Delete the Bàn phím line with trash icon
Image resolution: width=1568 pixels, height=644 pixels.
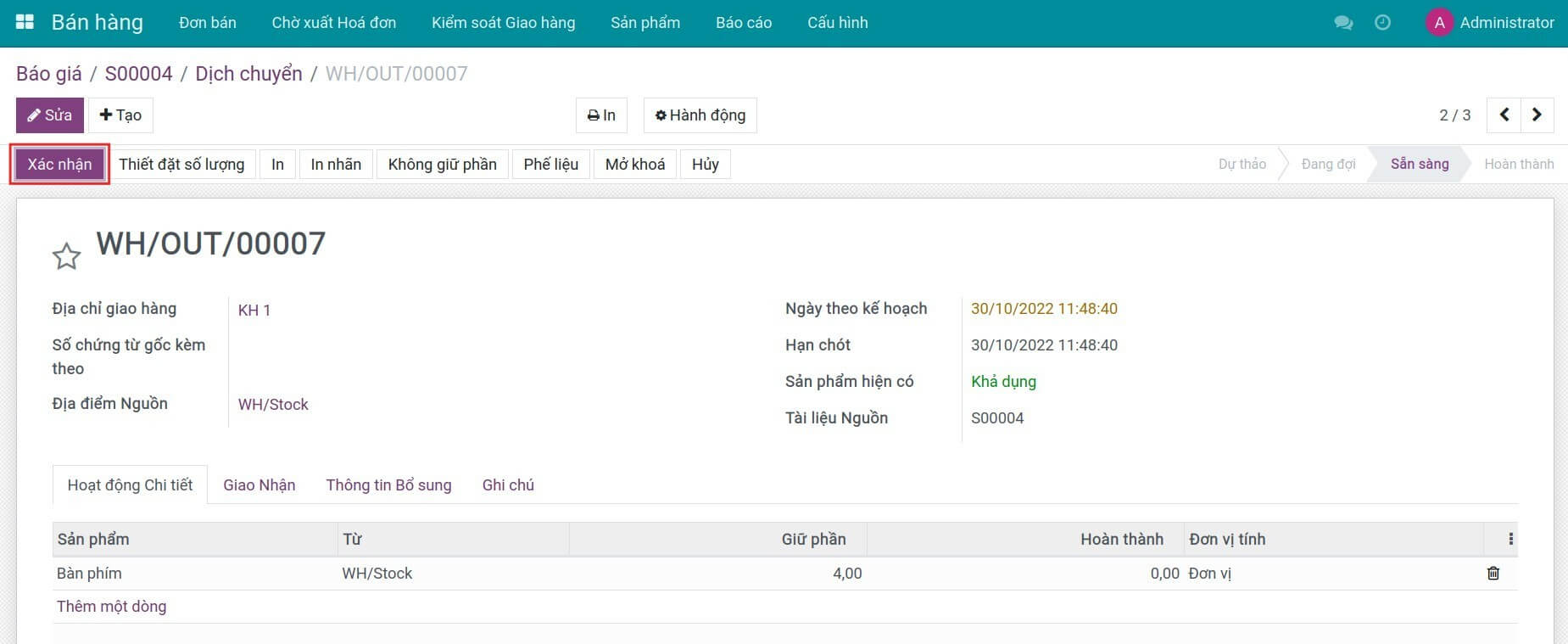pyautogui.click(x=1493, y=574)
